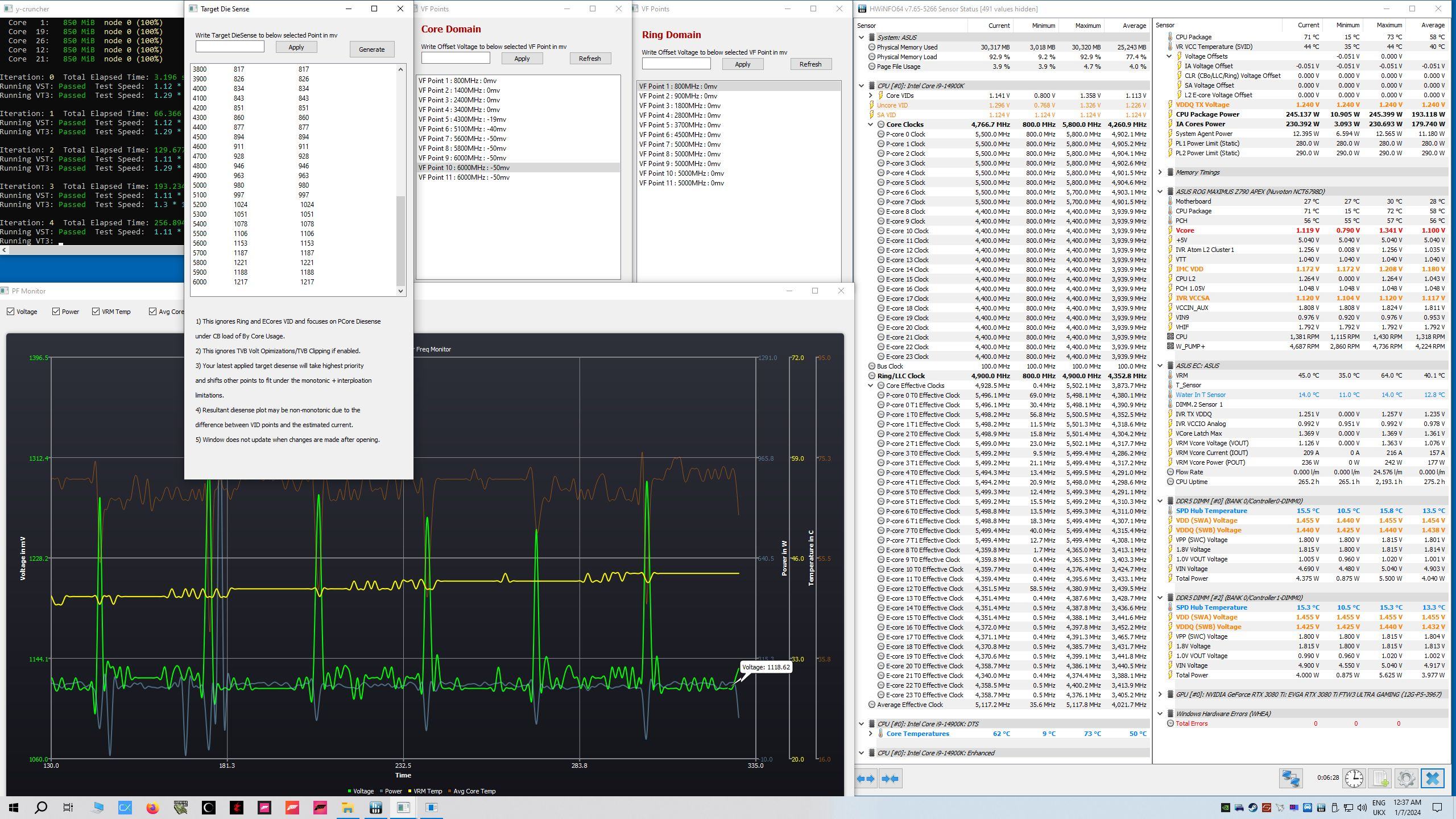1456x819 pixels.
Task: Click Target DieSense mv input field
Action: point(229,47)
